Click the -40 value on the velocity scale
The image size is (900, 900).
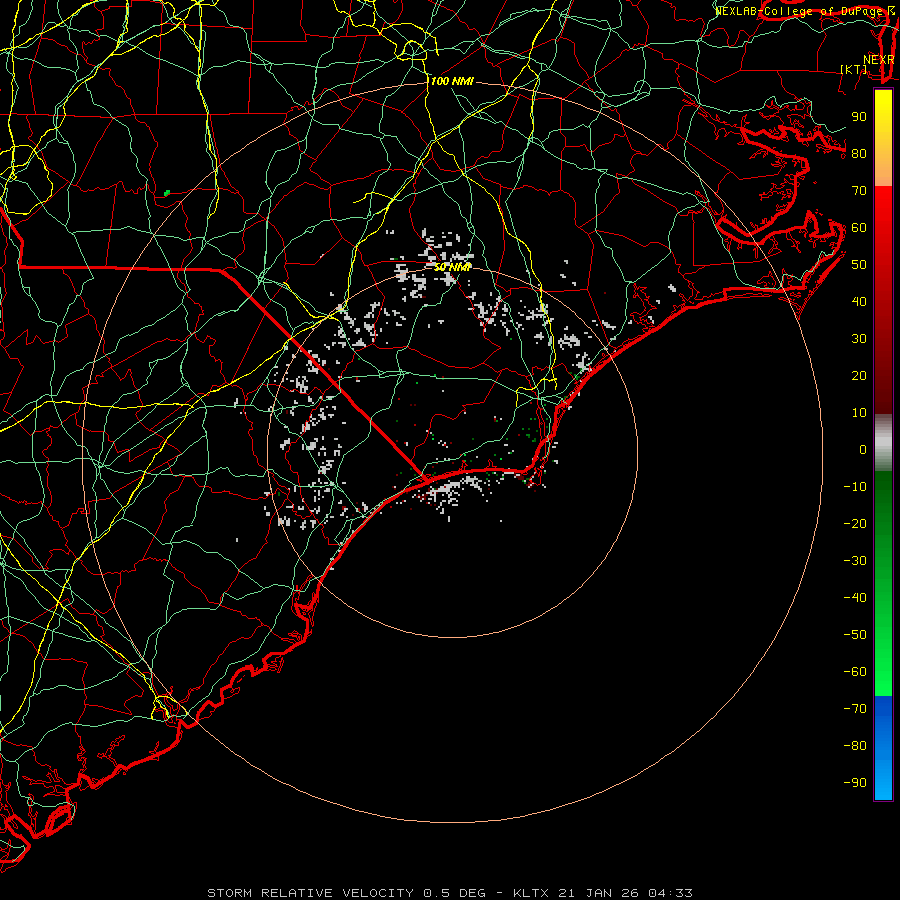coord(855,598)
